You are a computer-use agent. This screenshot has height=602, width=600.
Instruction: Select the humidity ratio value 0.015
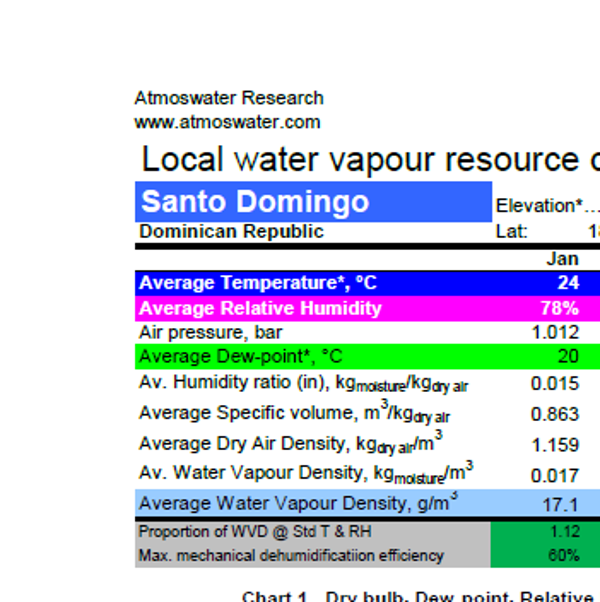(x=555, y=384)
